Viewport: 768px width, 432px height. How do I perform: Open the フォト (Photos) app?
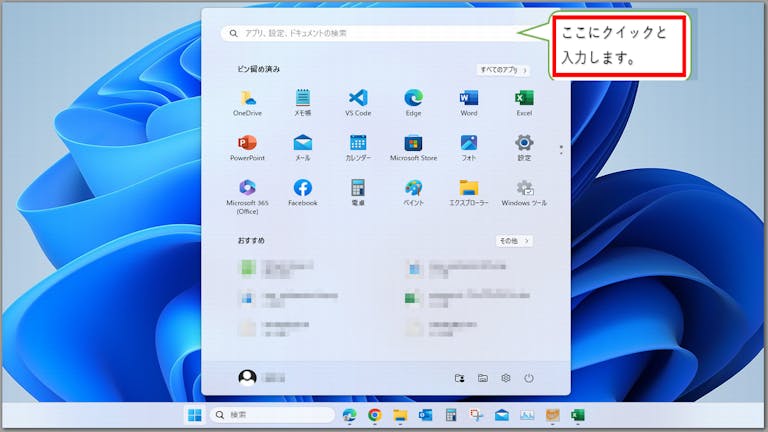pyautogui.click(x=469, y=148)
